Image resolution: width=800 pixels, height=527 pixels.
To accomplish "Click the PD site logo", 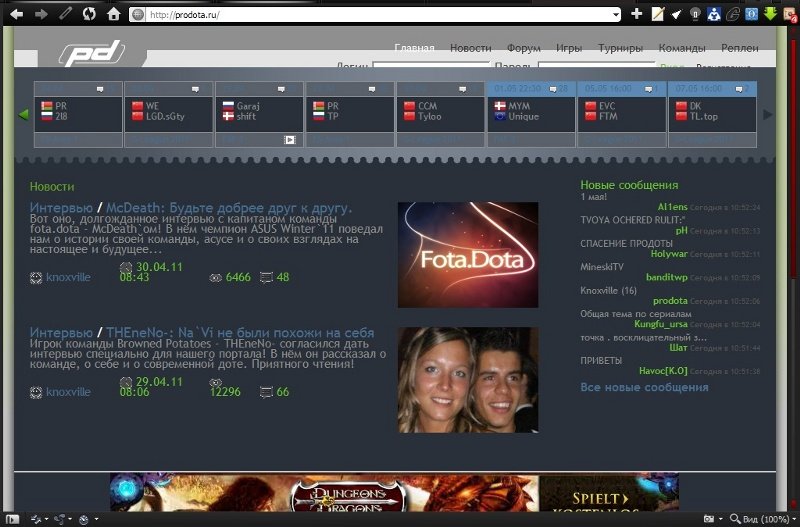I will point(90,53).
